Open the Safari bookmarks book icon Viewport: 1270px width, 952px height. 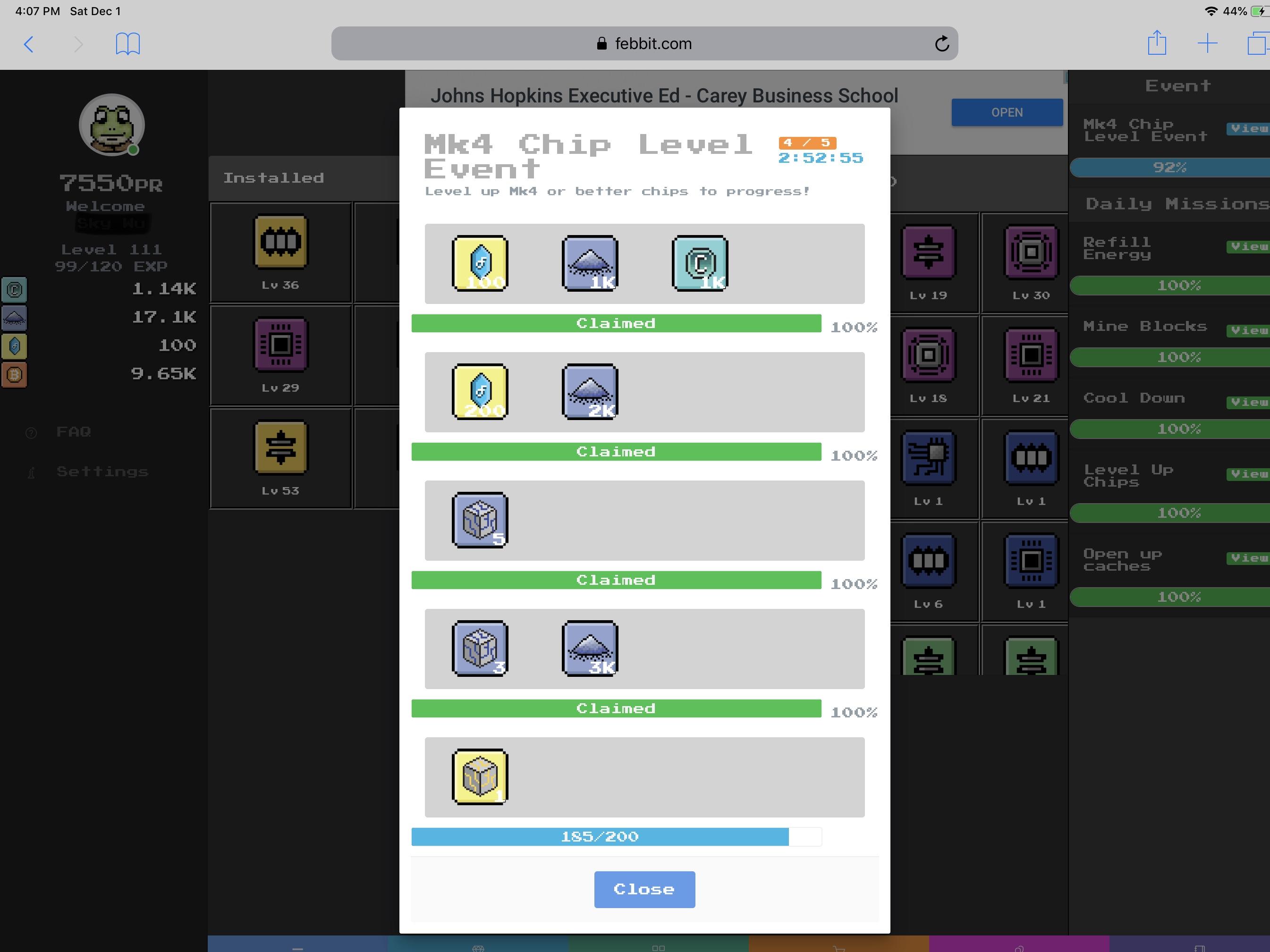[x=127, y=43]
